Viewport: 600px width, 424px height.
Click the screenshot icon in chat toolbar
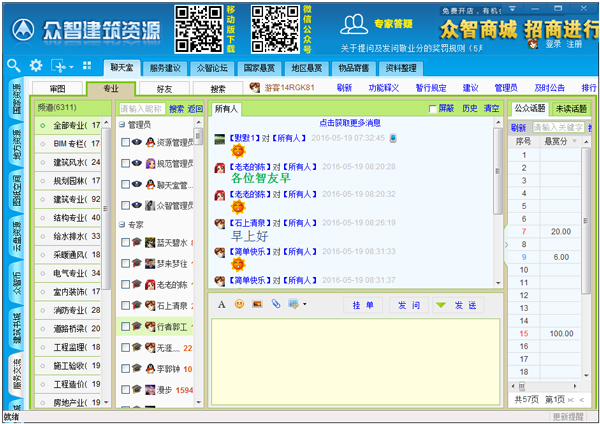(x=293, y=304)
